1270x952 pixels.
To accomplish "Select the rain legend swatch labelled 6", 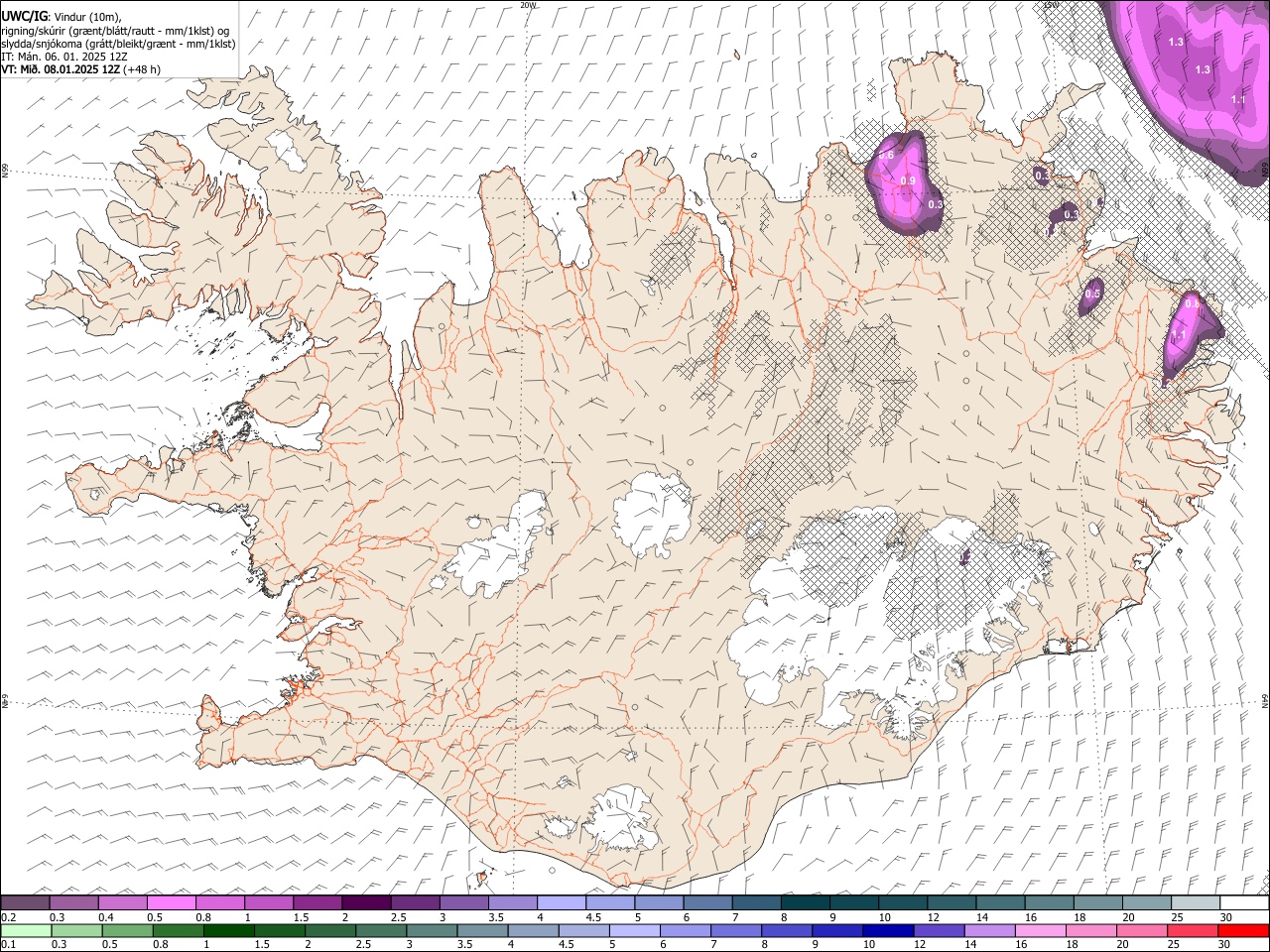I will 685,931.
